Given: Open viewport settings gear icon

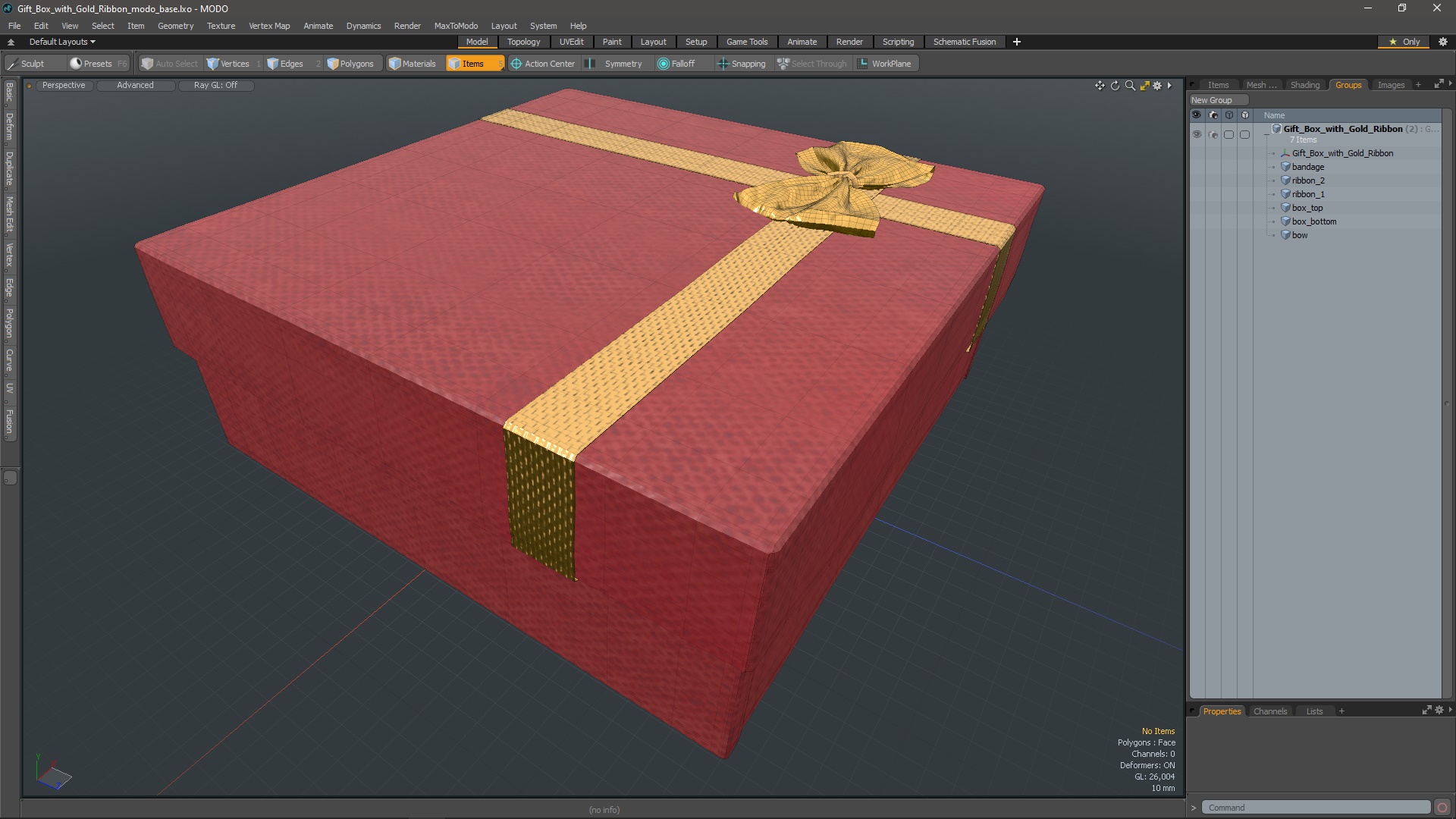Looking at the screenshot, I should [x=1157, y=86].
